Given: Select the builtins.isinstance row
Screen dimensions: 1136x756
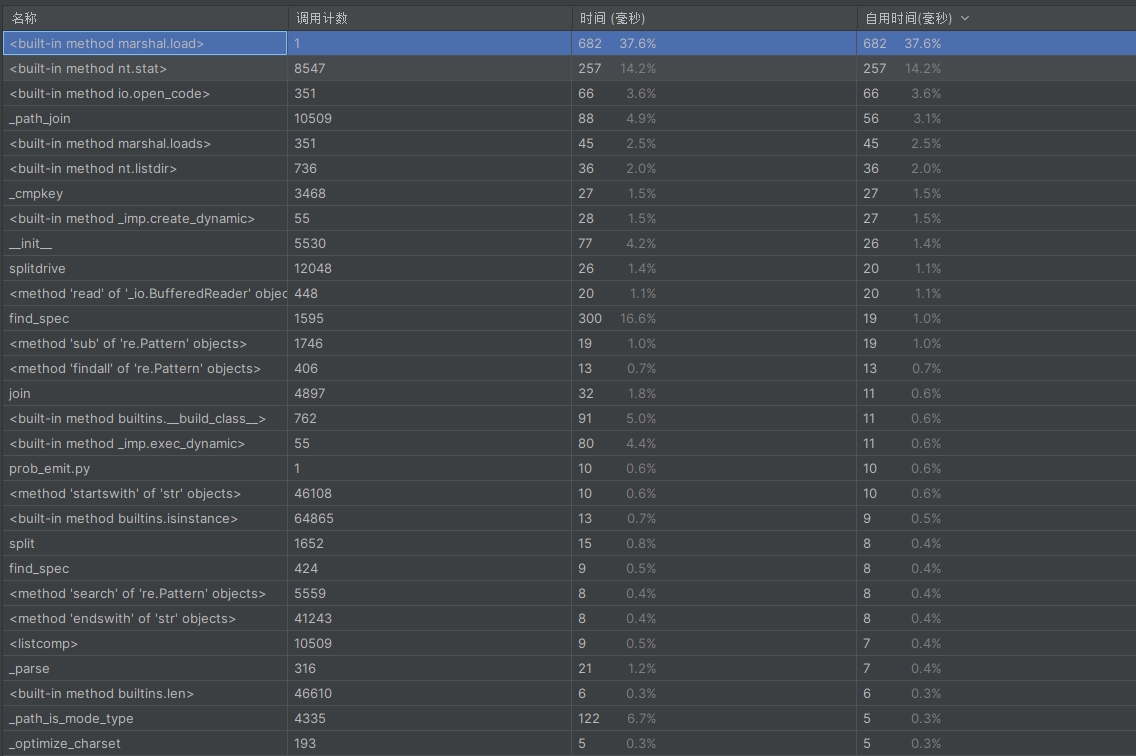Looking at the screenshot, I should (568, 518).
